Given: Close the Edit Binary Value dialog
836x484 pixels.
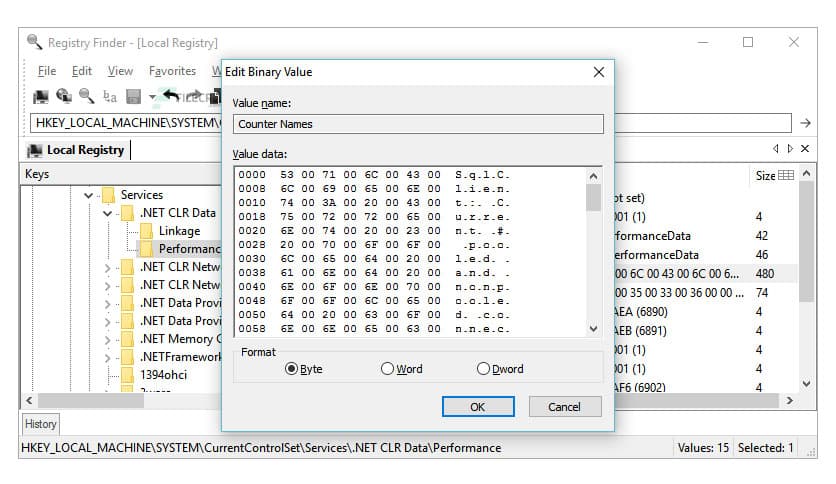Looking at the screenshot, I should coord(599,72).
